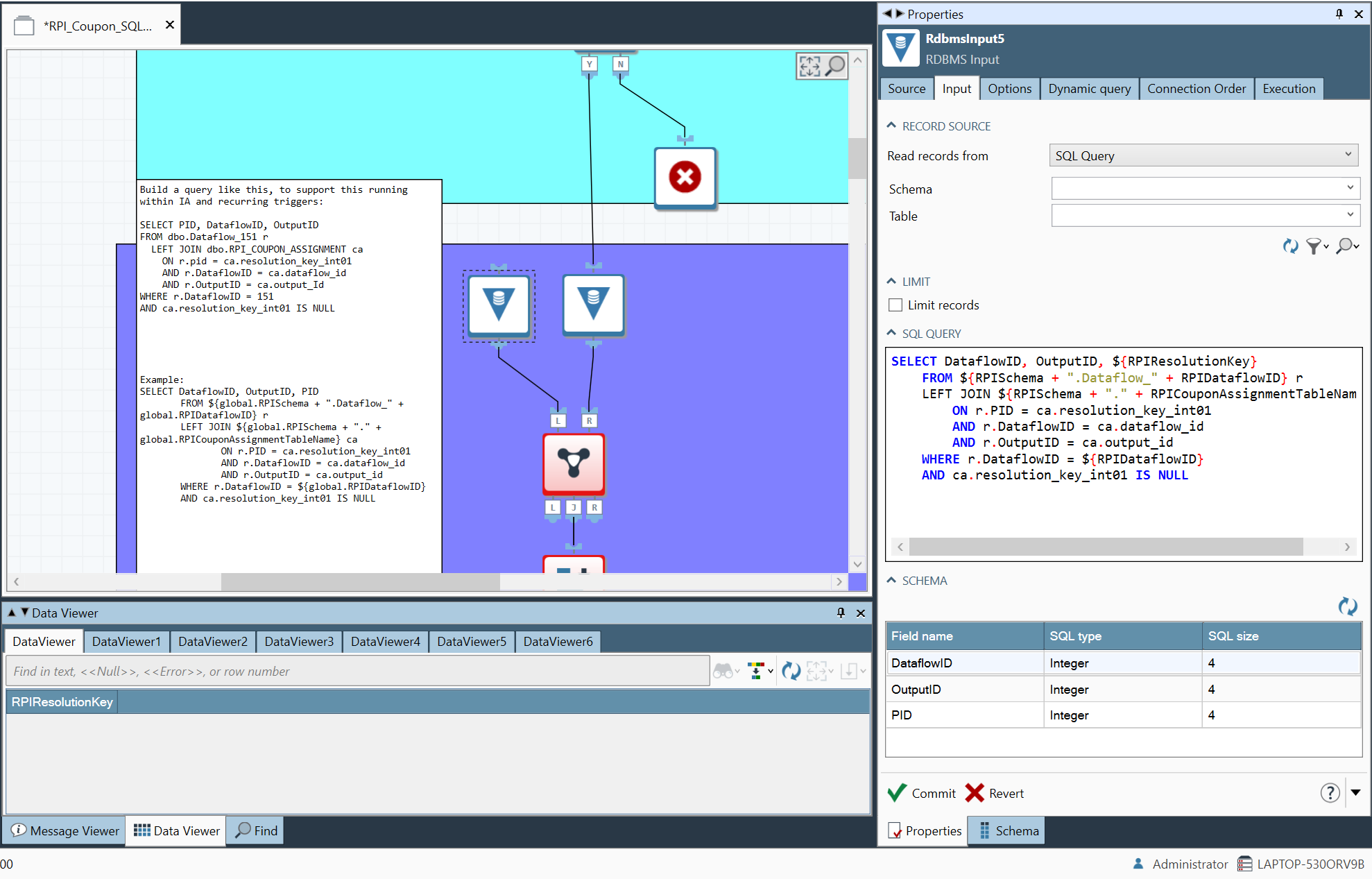Open the DataViewer3 tab
Image resolution: width=1372 pixels, height=879 pixels.
[299, 642]
